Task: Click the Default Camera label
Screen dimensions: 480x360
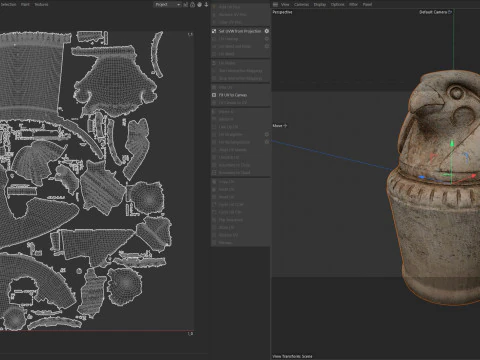Action: click(433, 12)
